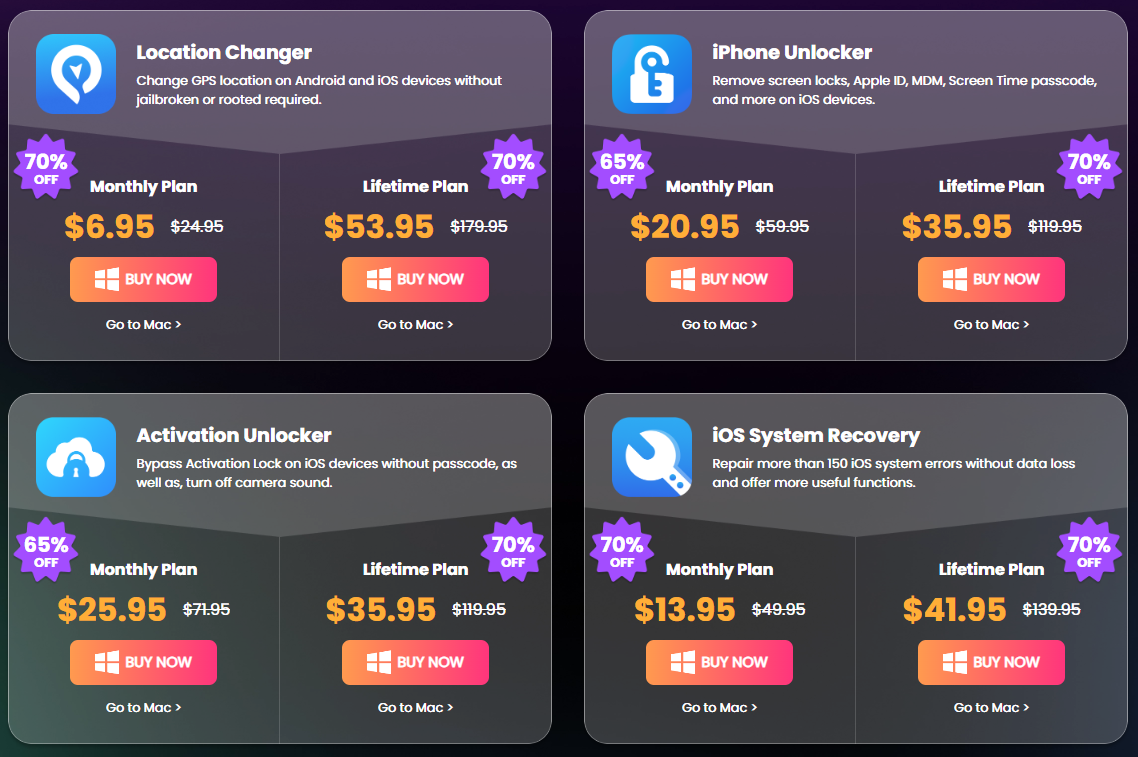Image resolution: width=1138 pixels, height=757 pixels.
Task: Buy iPhone Unlocker Monthly Plan for $20.95
Action: [x=719, y=279]
